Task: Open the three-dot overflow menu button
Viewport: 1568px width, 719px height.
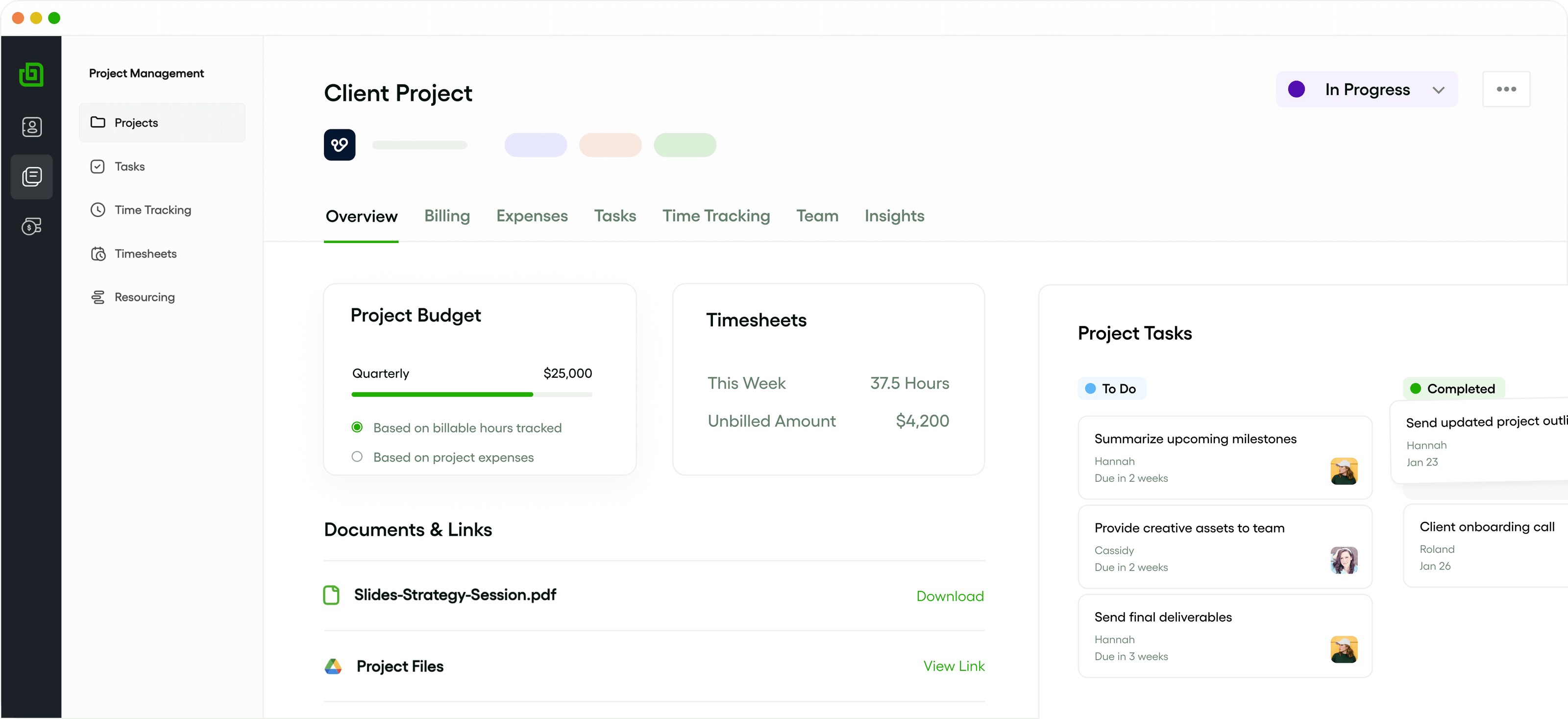Action: [x=1507, y=89]
